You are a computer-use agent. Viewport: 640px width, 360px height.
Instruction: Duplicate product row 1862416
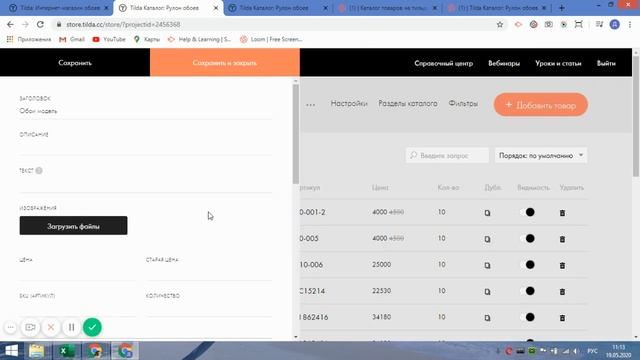tap(487, 318)
